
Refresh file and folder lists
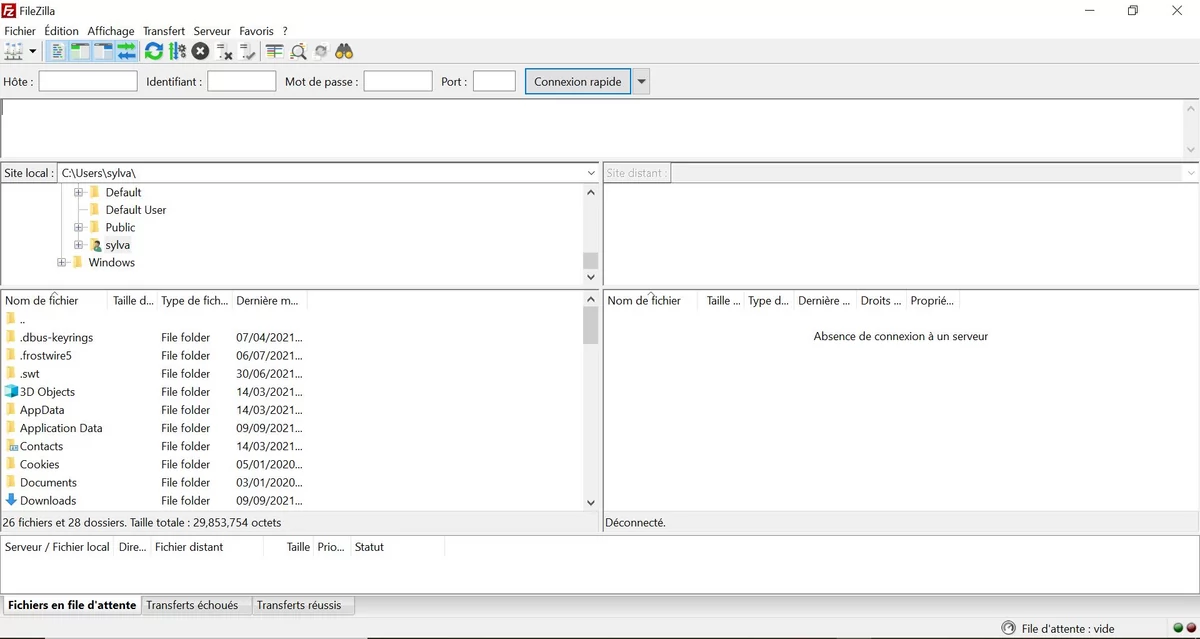tap(153, 51)
